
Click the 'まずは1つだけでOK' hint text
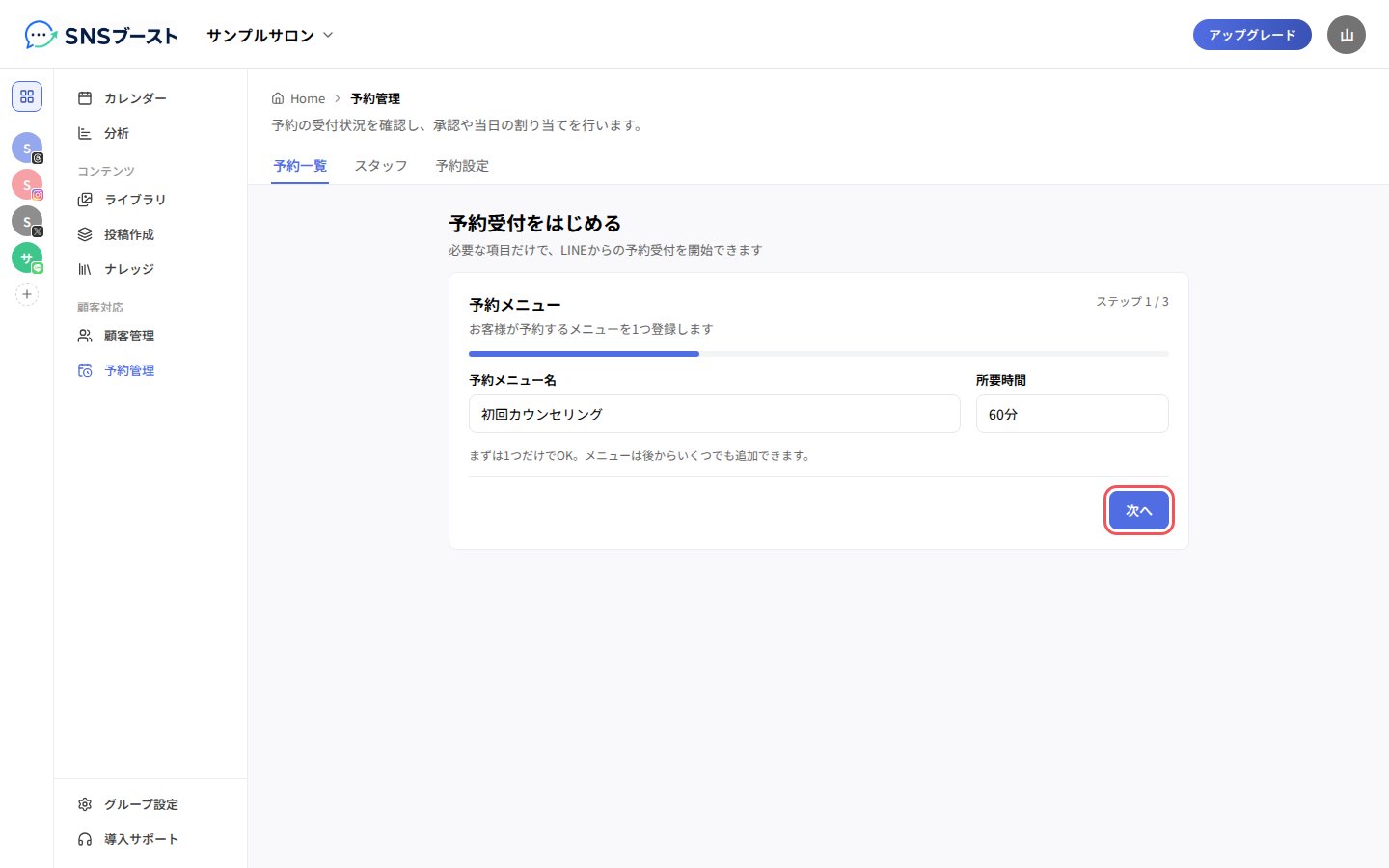coord(640,455)
